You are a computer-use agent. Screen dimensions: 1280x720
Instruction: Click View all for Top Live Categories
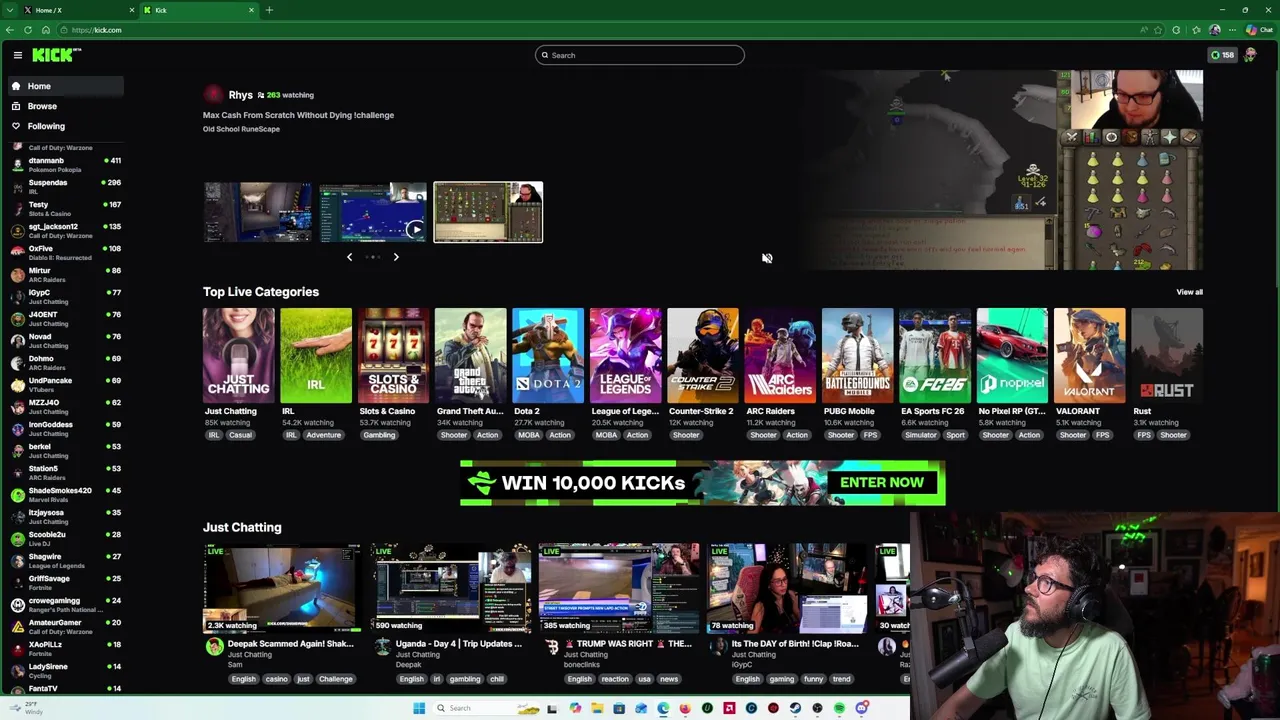point(1189,292)
